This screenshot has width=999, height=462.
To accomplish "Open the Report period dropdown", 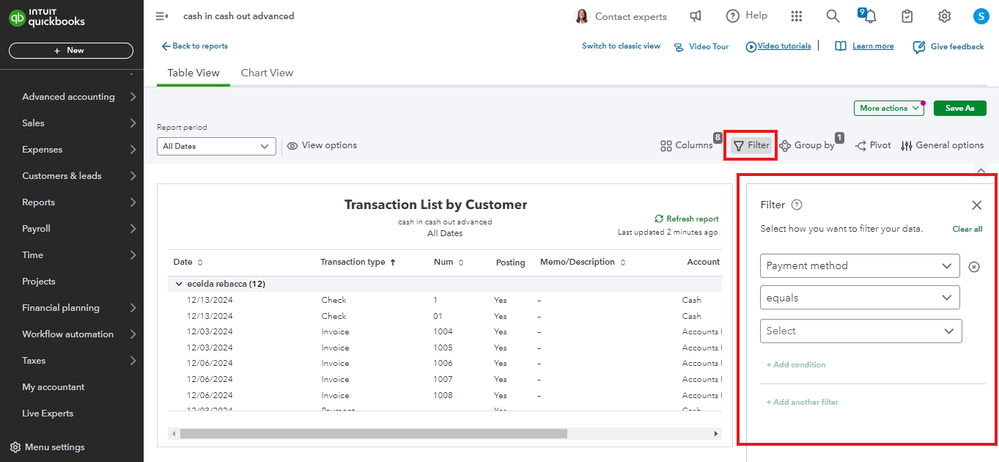I will [x=216, y=146].
